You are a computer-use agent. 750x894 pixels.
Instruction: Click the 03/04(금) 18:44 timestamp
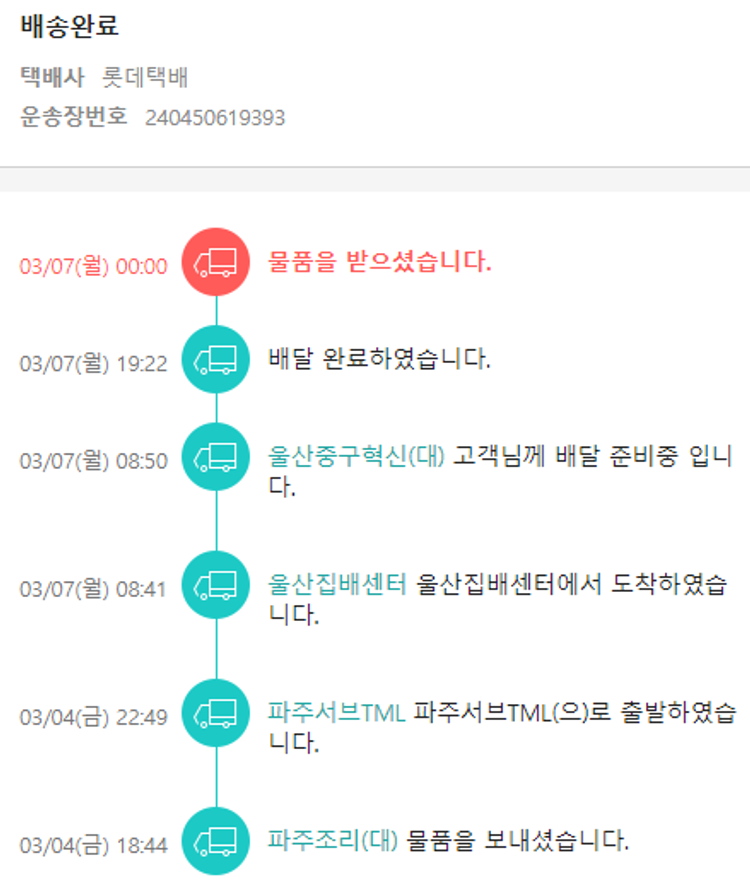click(x=94, y=845)
